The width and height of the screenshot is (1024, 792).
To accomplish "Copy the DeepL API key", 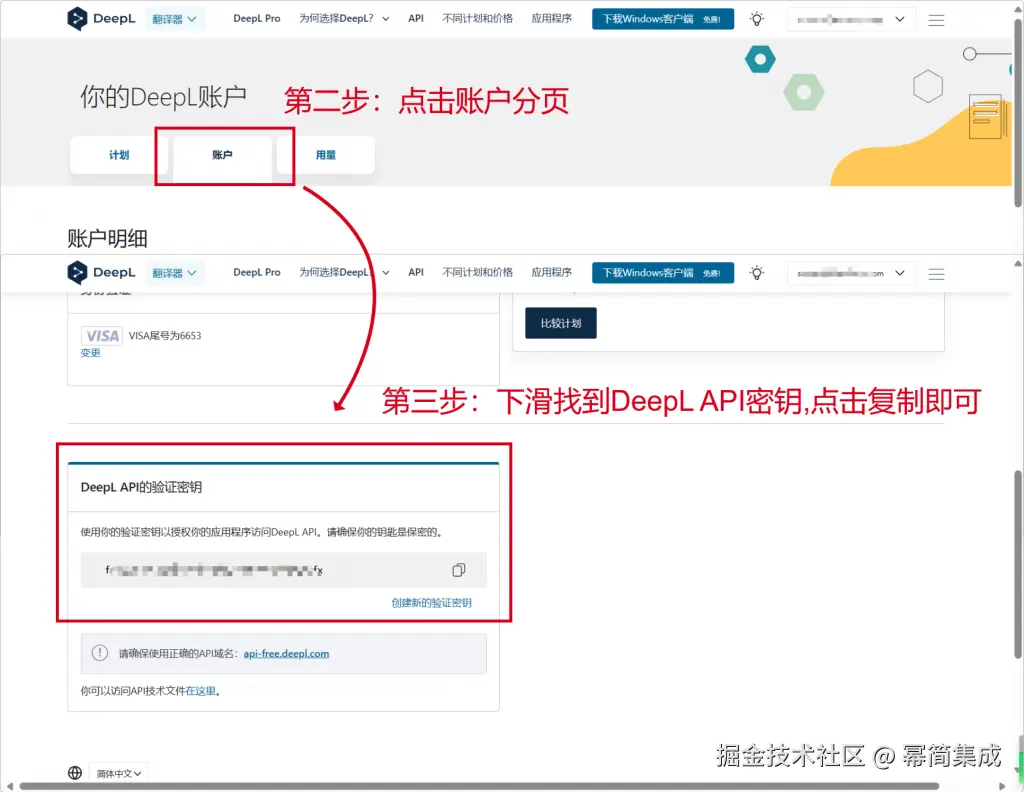I will tap(458, 570).
